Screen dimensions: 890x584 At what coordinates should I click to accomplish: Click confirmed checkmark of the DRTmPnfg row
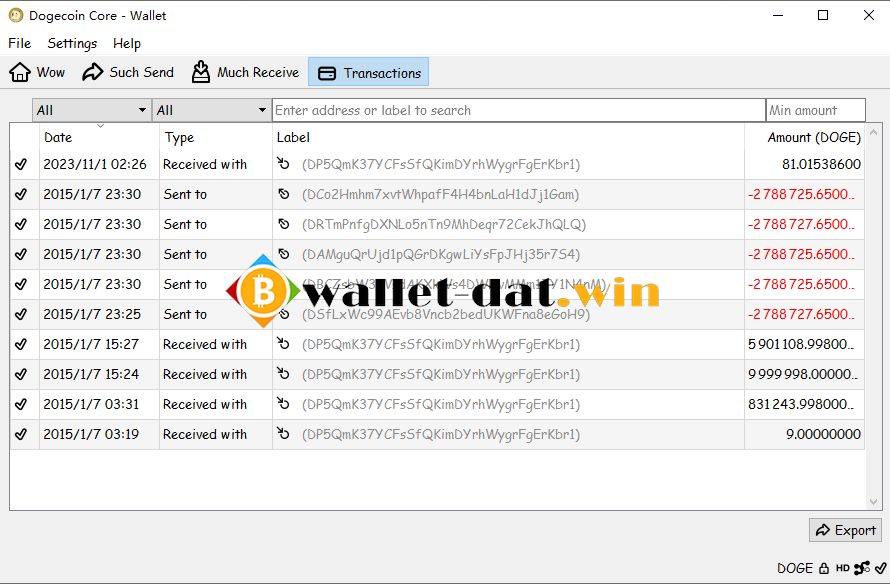21,224
